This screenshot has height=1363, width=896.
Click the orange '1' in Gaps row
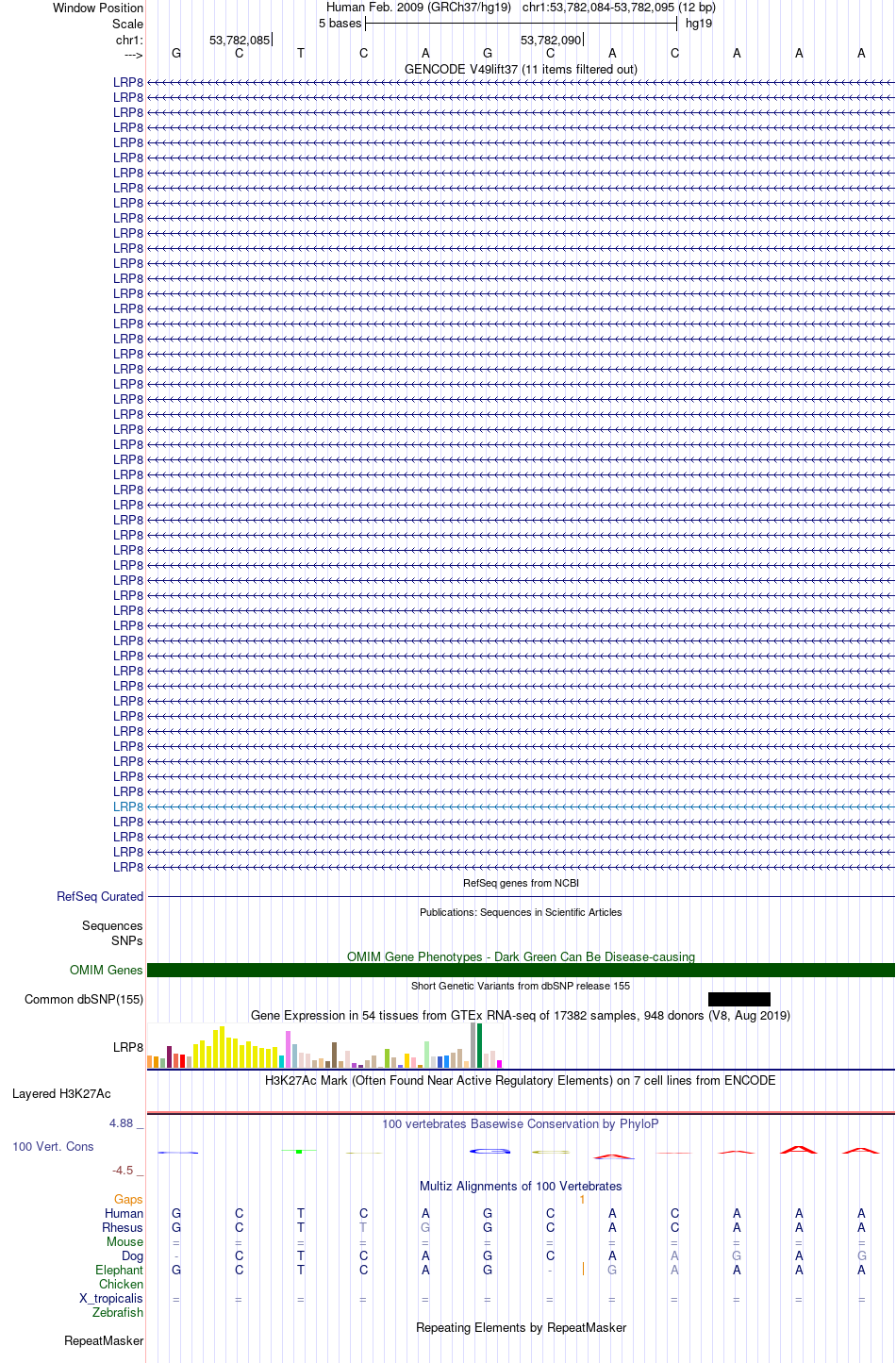coord(582,1199)
